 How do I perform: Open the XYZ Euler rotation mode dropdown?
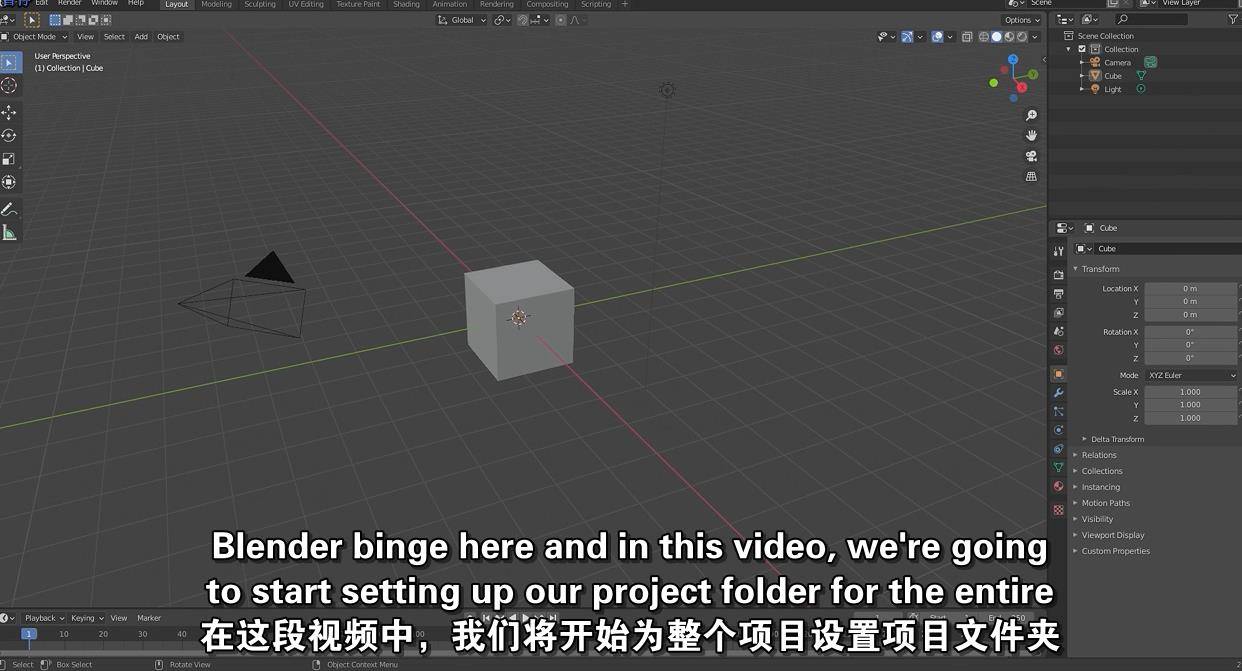pyautogui.click(x=1191, y=375)
